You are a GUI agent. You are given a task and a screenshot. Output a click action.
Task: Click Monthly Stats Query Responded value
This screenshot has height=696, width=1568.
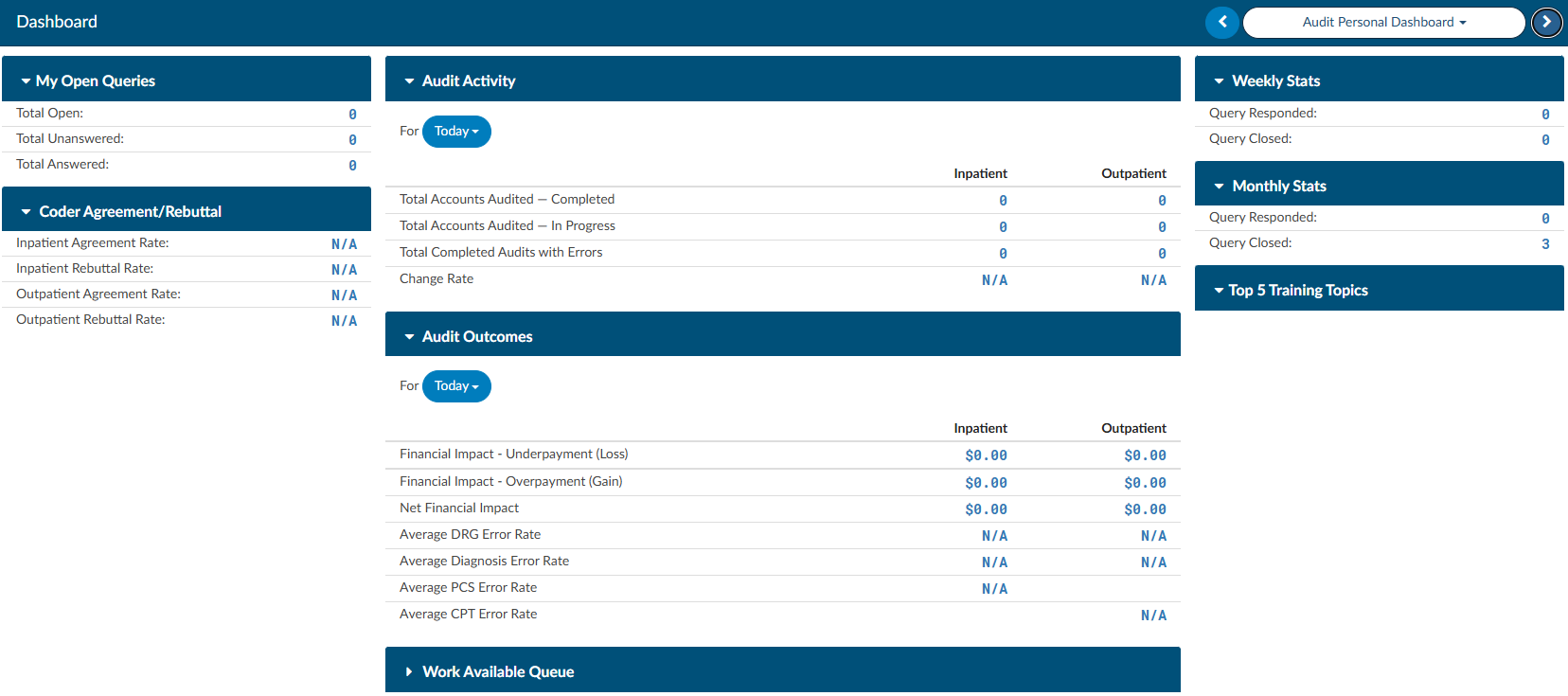coord(1545,218)
